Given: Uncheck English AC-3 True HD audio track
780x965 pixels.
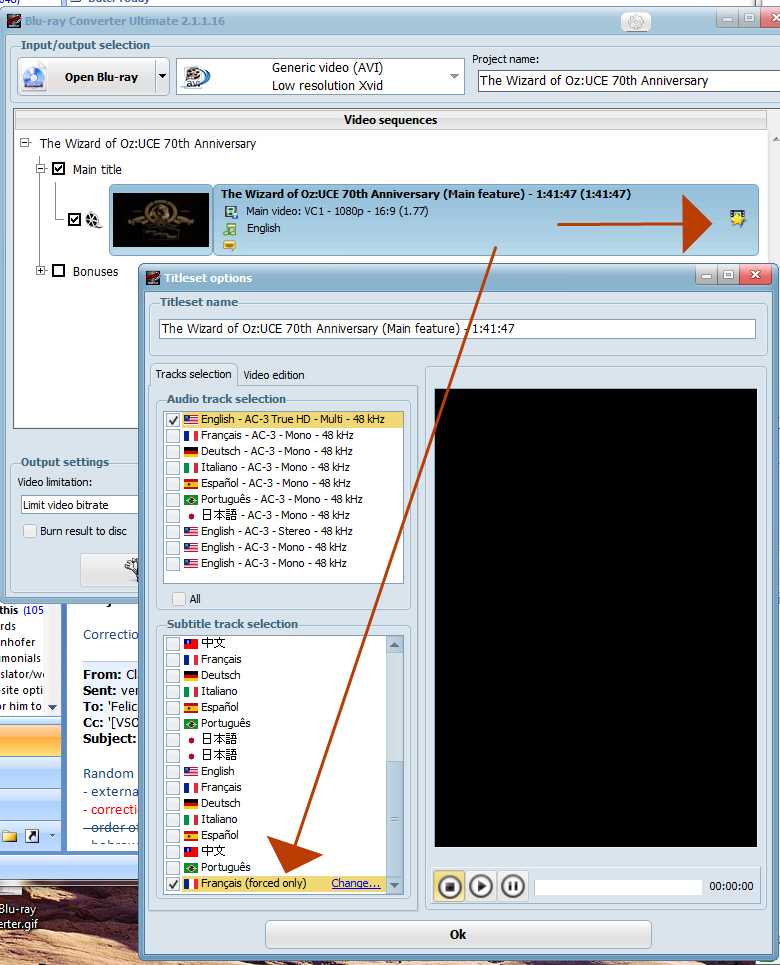Looking at the screenshot, I should 173,420.
